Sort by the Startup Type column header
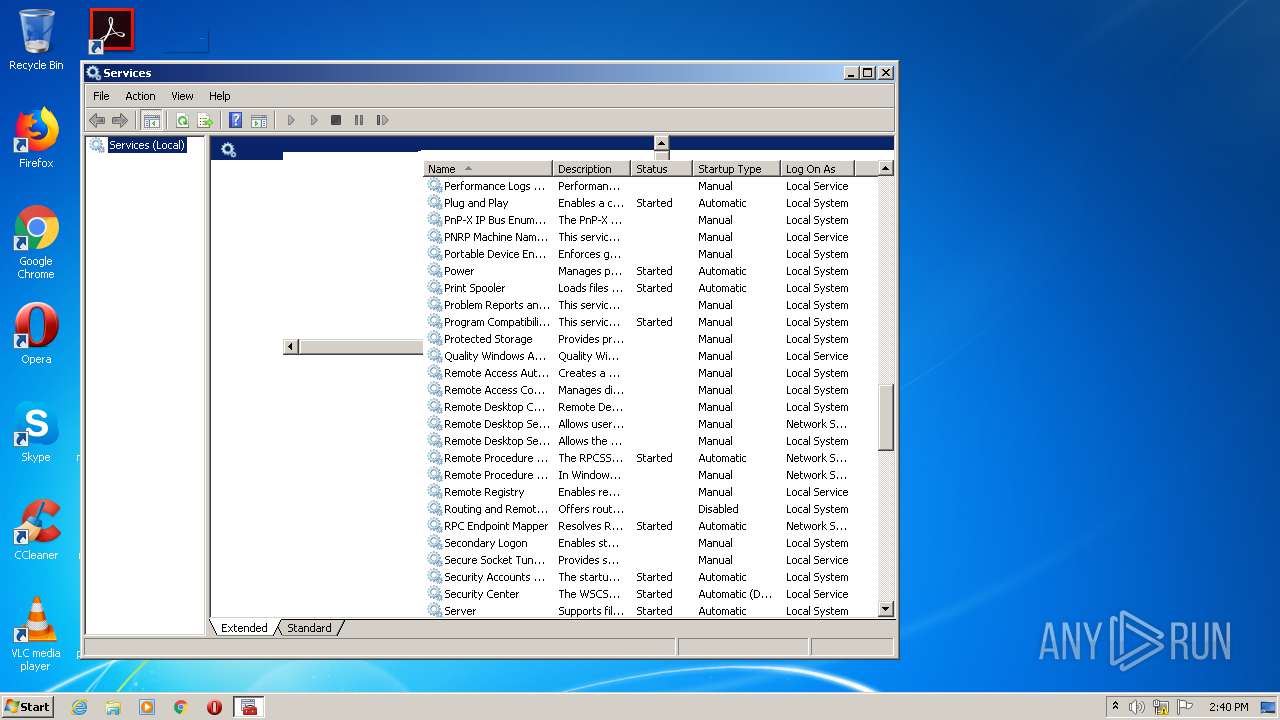The height and width of the screenshot is (720, 1280). (736, 169)
